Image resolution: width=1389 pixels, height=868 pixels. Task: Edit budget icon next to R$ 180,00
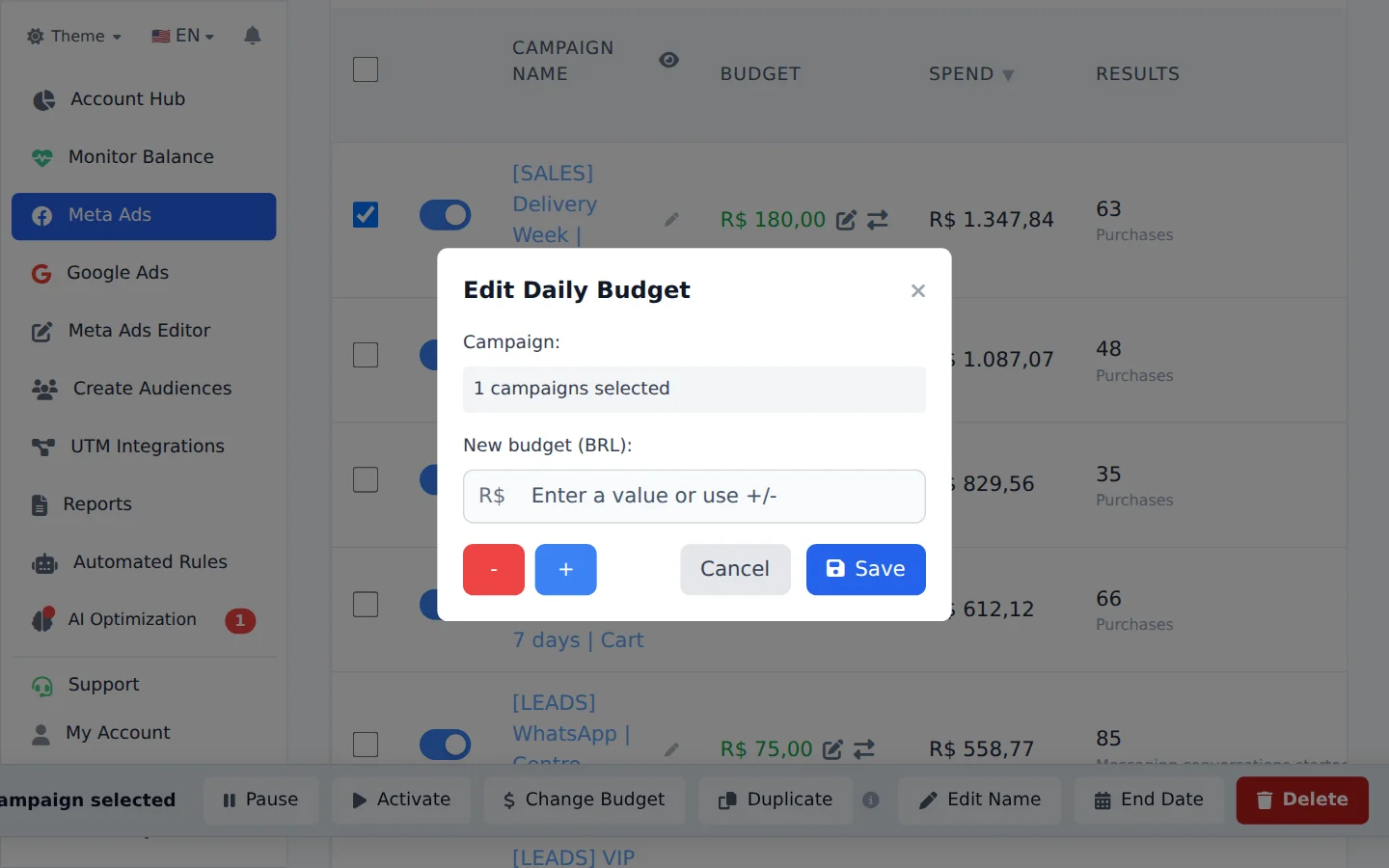[846, 221]
